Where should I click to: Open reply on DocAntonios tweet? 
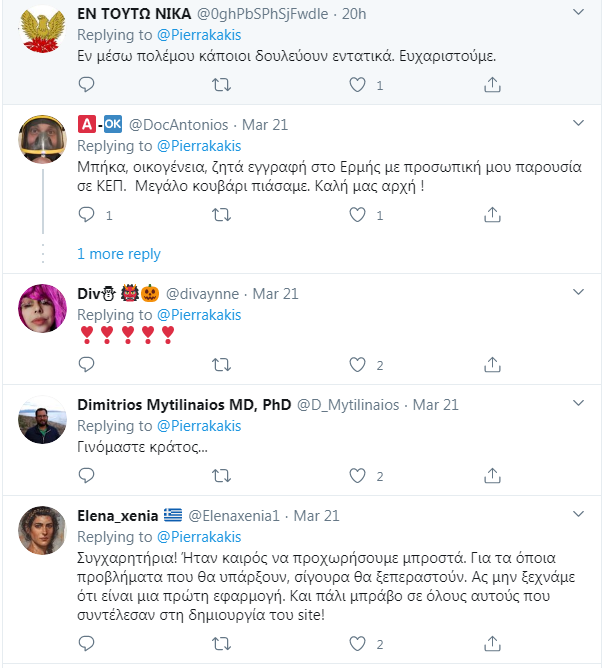(x=86, y=214)
